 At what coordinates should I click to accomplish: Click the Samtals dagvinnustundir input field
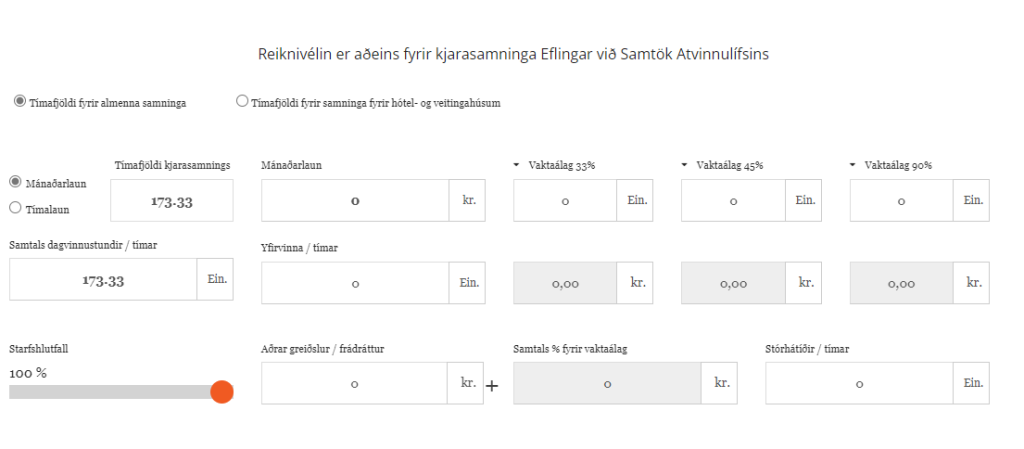click(x=103, y=281)
